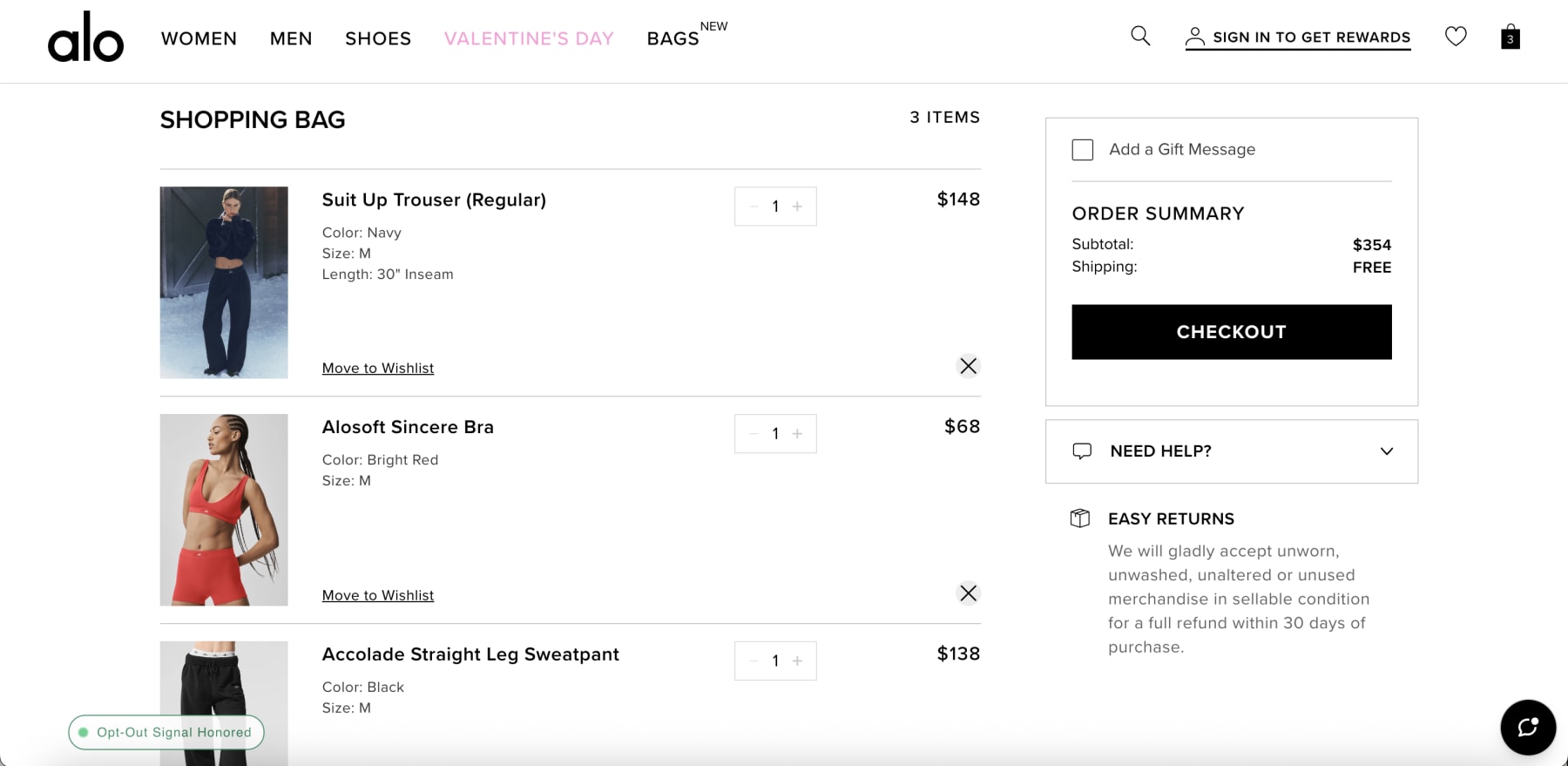Open the live chat bubble icon

pyautogui.click(x=1528, y=727)
